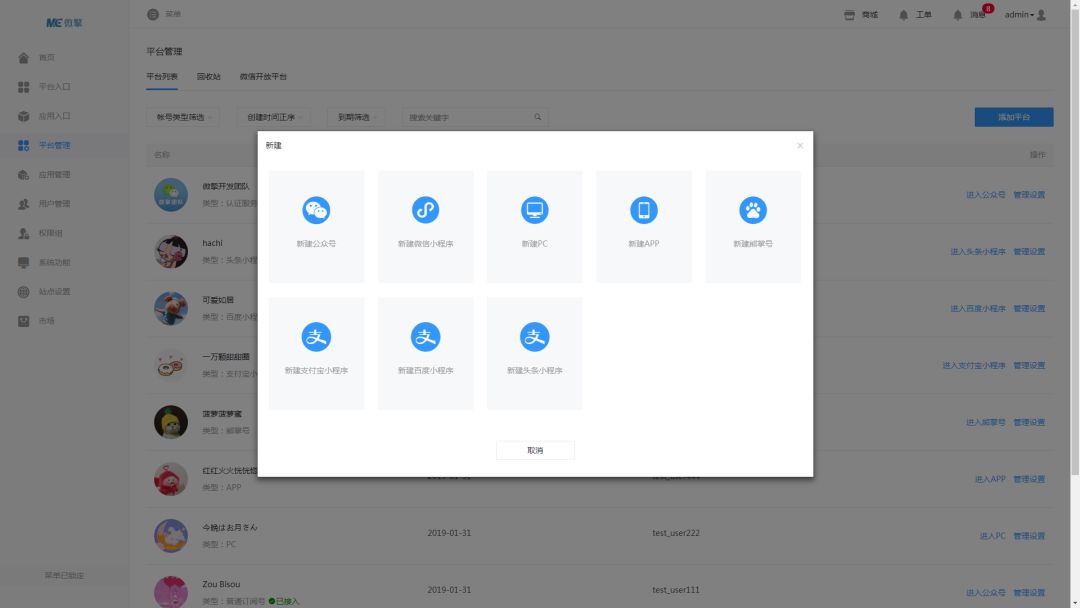The image size is (1080, 608).
Task: Switch to the 回收站 tab
Action: (x=209, y=76)
